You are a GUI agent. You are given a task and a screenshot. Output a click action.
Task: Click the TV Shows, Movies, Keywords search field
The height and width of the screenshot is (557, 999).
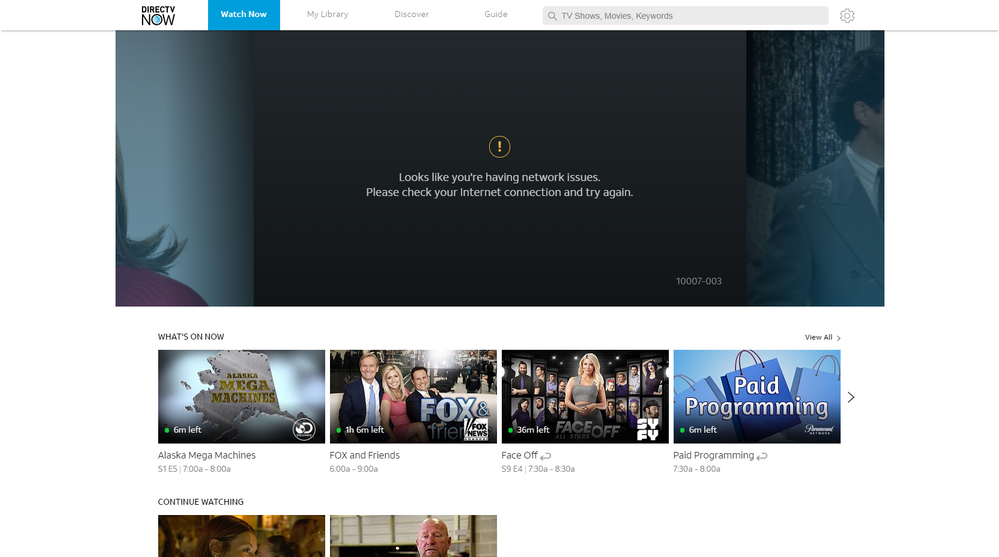[x=685, y=16]
